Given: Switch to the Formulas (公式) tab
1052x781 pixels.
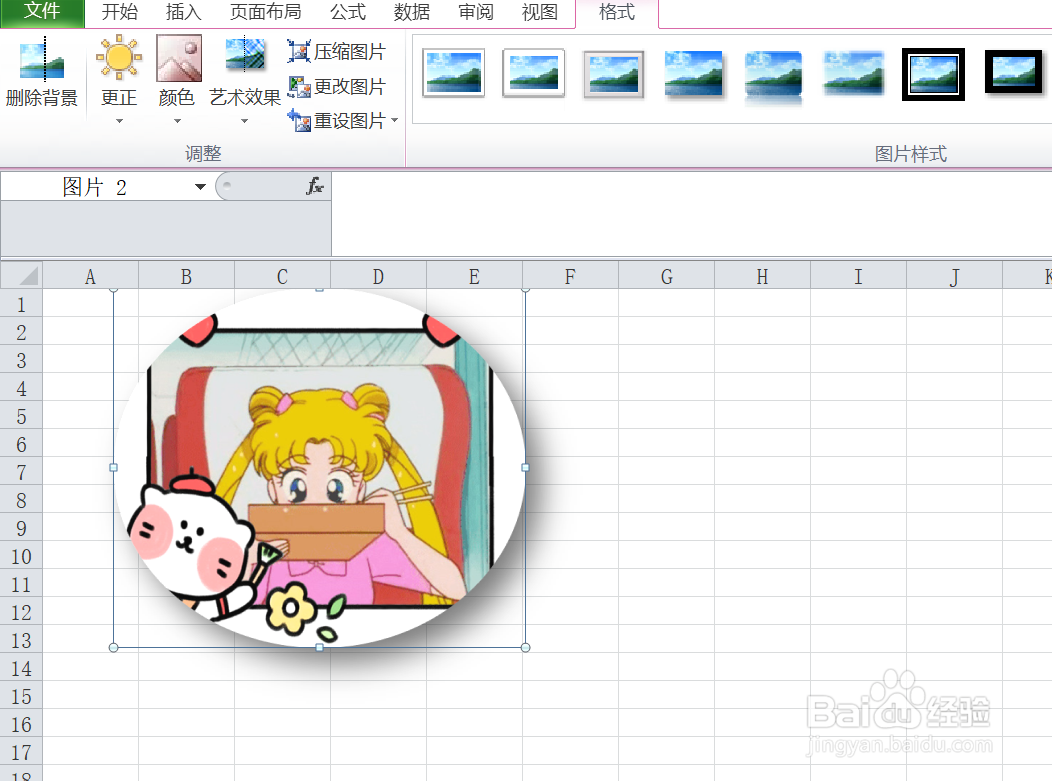Looking at the screenshot, I should [x=348, y=12].
